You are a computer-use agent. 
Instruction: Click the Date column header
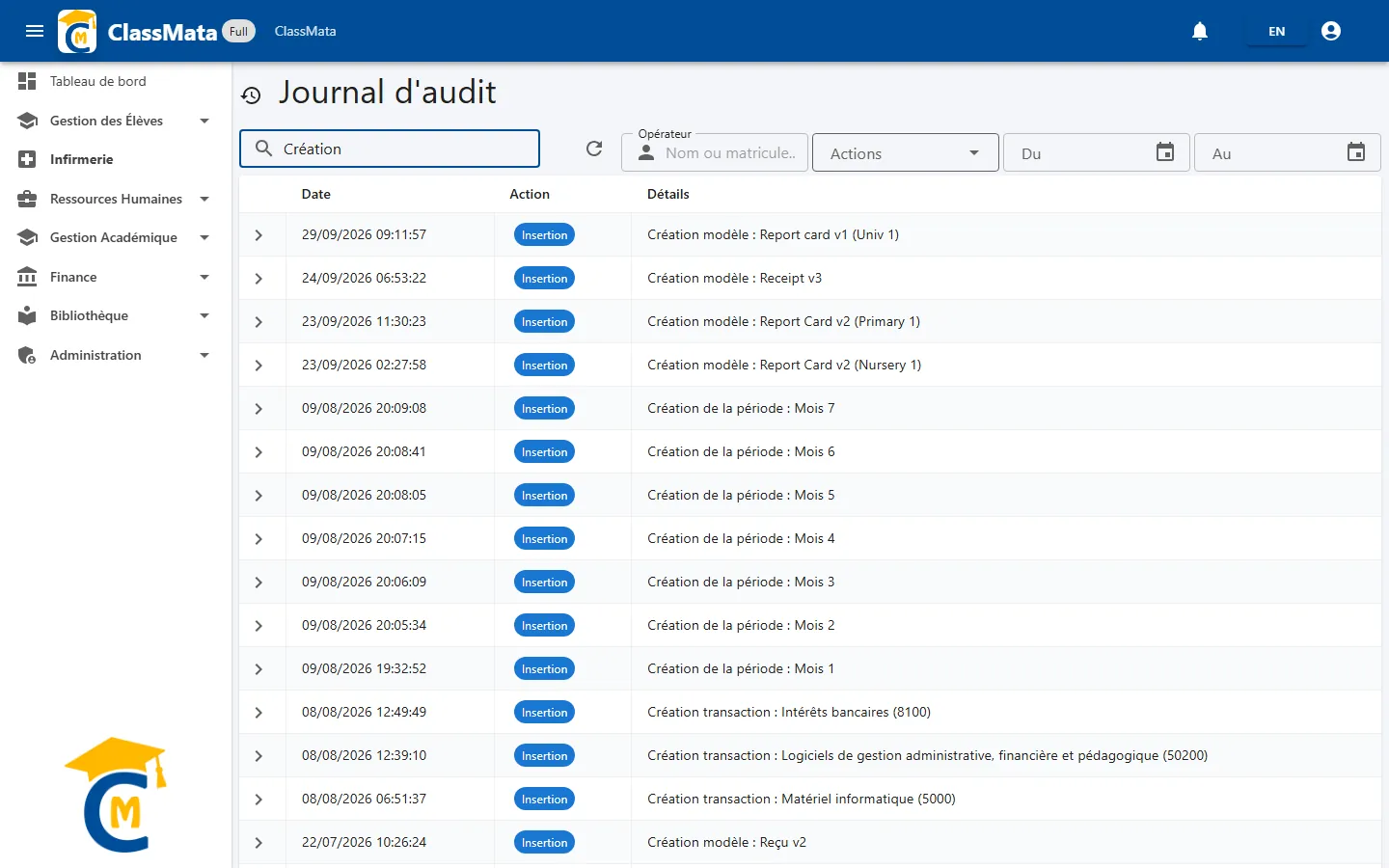316,194
